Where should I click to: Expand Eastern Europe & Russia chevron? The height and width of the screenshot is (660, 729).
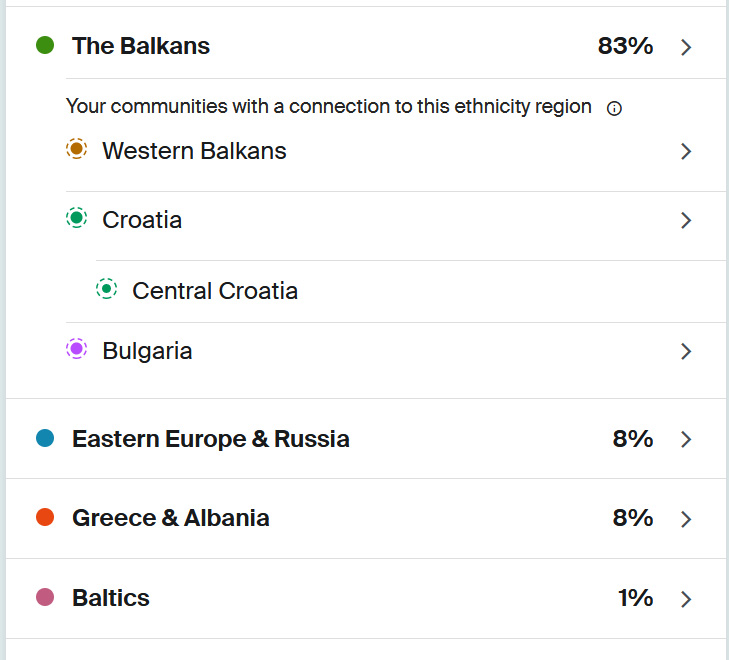coord(686,439)
